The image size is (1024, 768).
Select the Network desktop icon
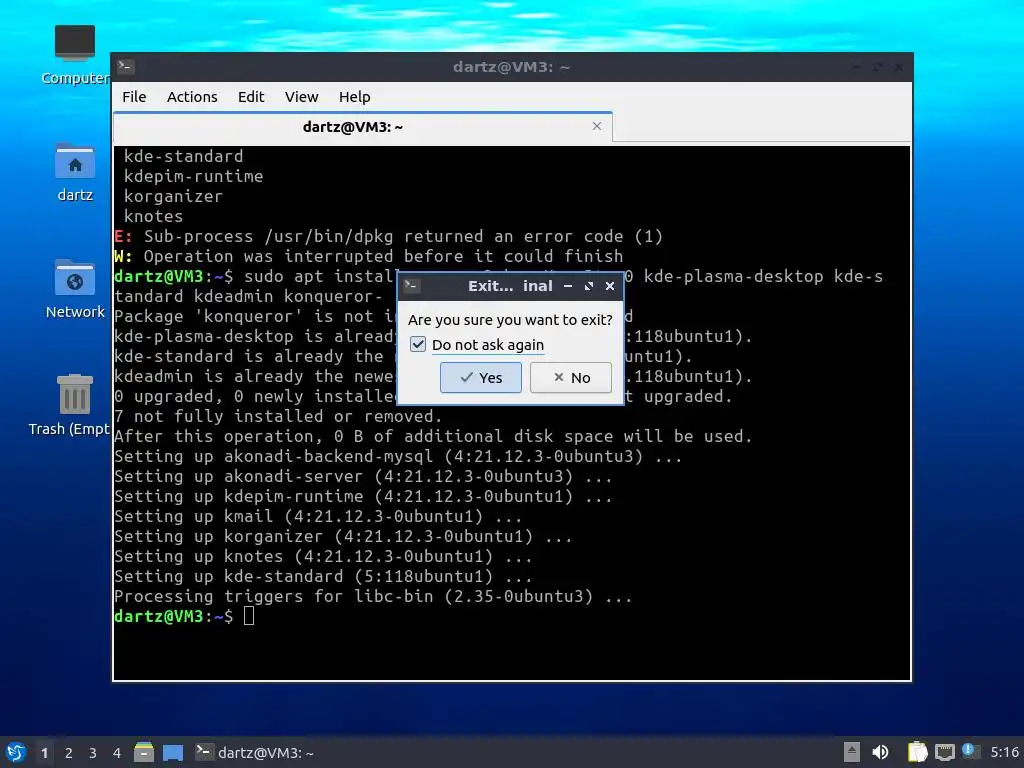[74, 289]
